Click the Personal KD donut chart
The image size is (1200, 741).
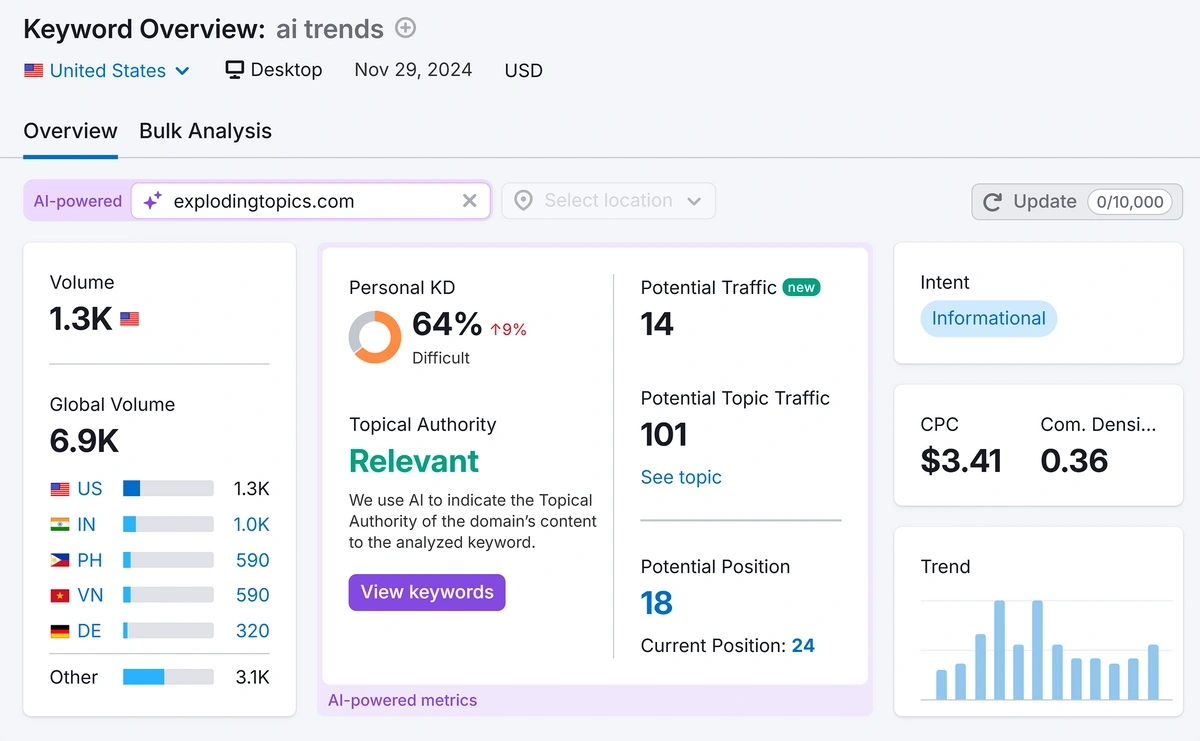point(374,337)
